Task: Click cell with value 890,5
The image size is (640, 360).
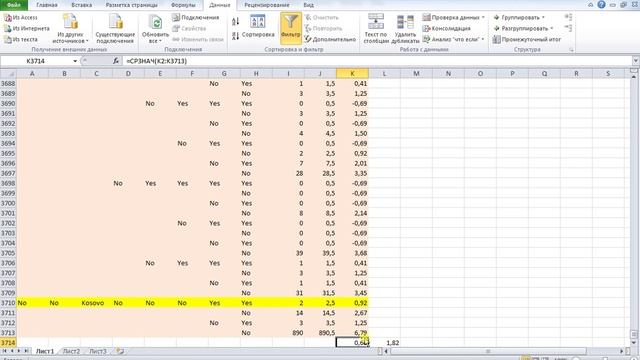Action: [x=320, y=333]
